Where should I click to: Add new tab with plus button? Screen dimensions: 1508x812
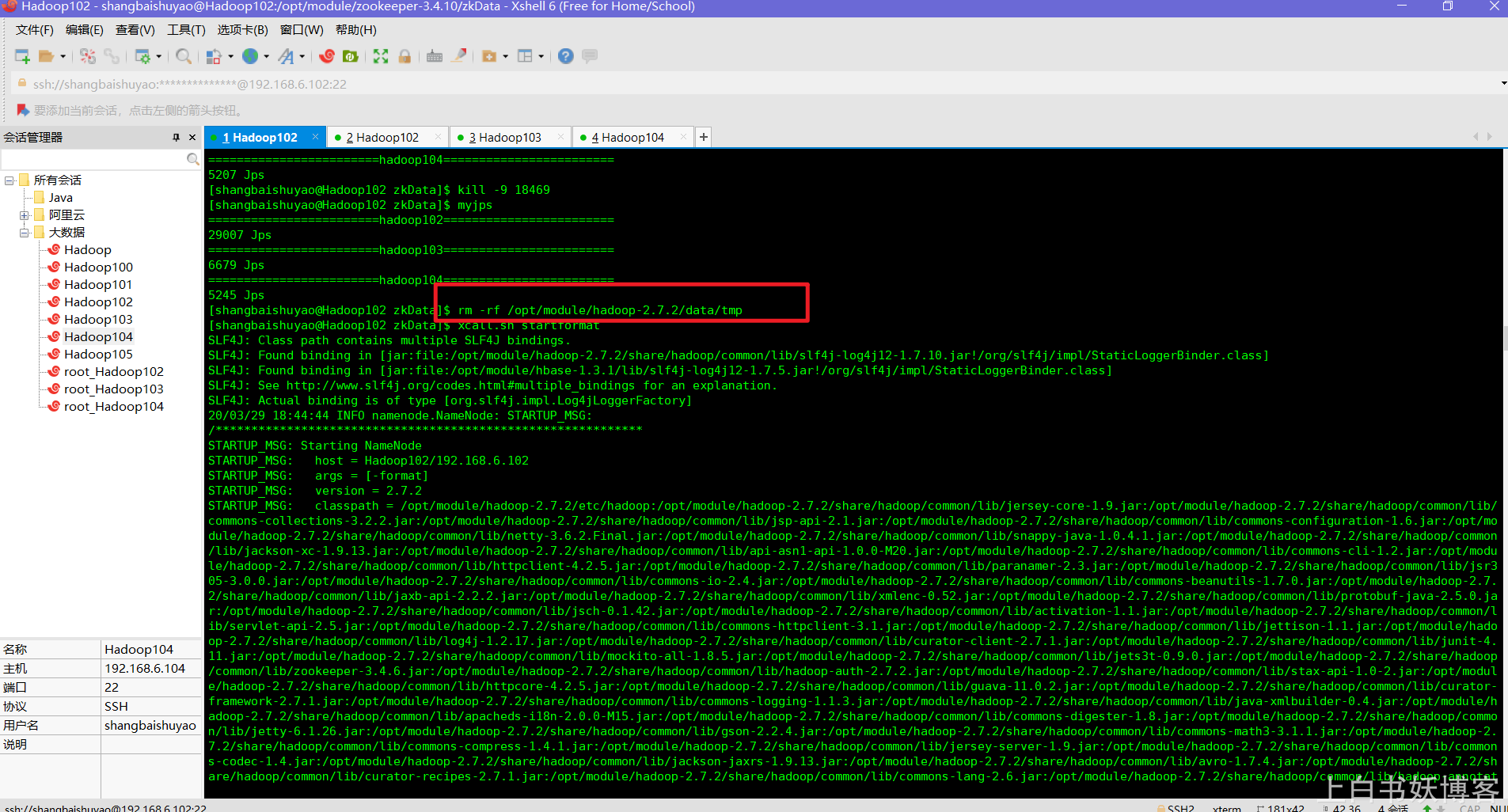tap(703, 137)
